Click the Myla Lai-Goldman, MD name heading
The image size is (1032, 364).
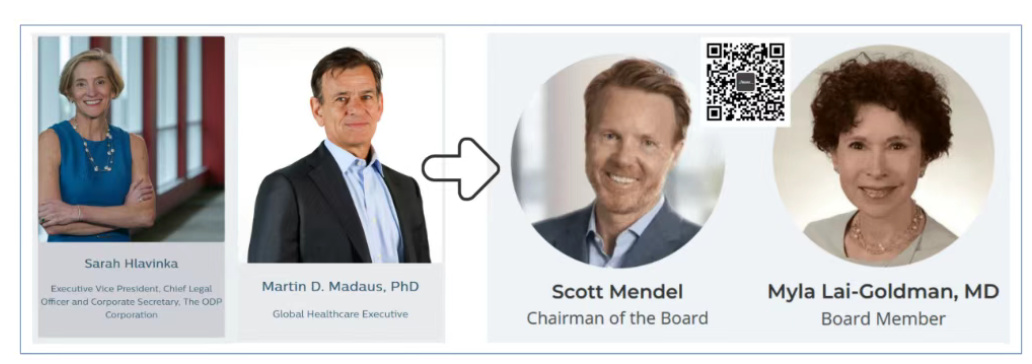[883, 292]
